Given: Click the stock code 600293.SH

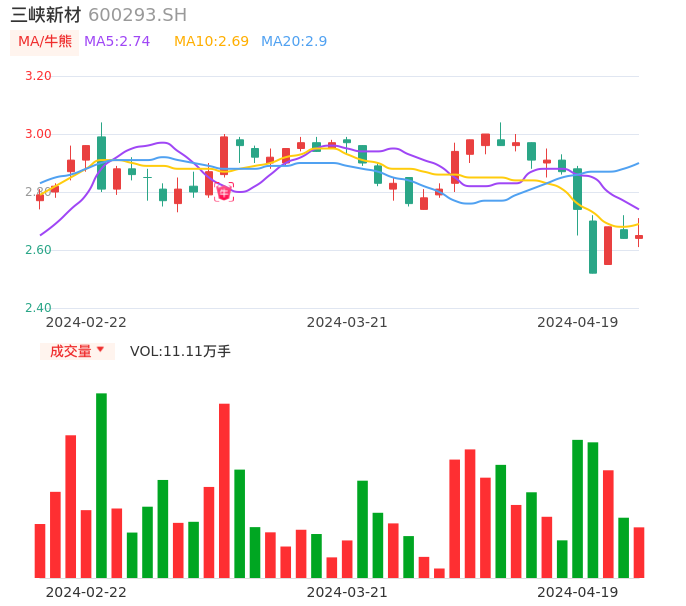Looking at the screenshot, I should [x=137, y=15].
